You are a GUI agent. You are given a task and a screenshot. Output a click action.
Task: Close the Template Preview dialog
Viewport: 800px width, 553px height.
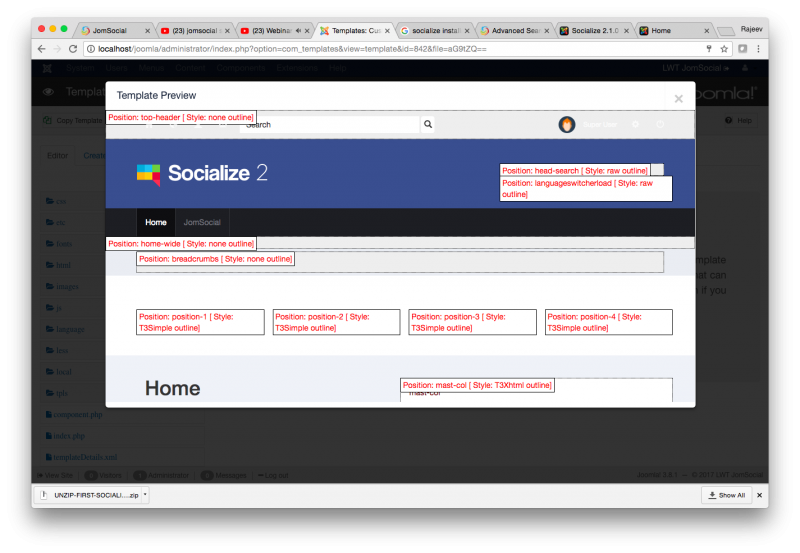(678, 99)
